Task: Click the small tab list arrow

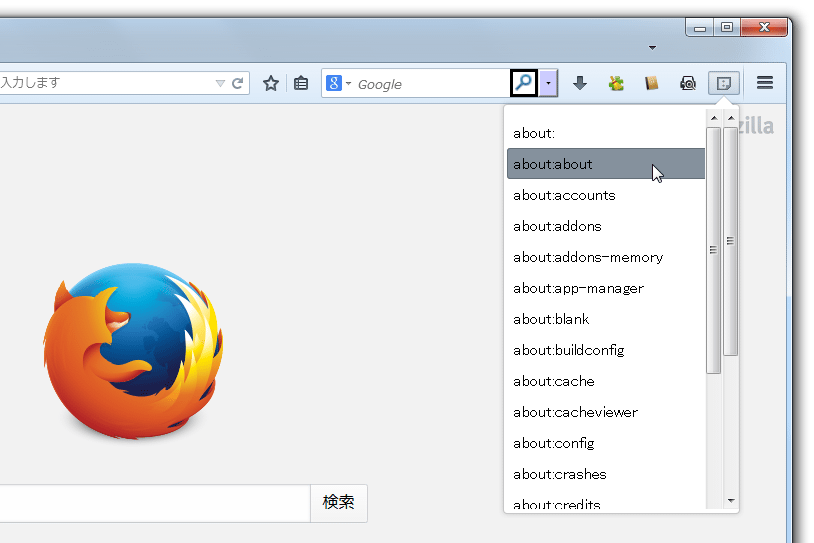Action: coord(653,48)
